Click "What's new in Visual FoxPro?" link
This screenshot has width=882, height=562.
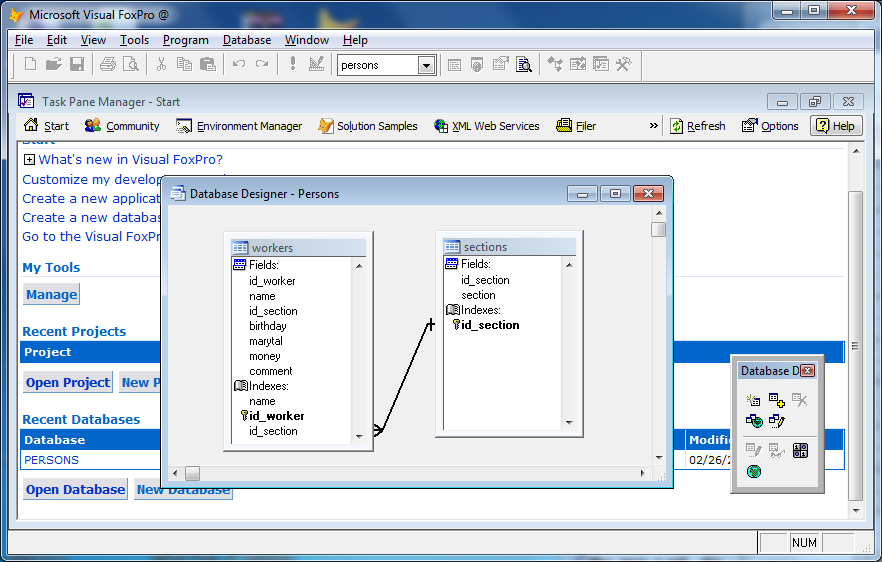tap(130, 159)
